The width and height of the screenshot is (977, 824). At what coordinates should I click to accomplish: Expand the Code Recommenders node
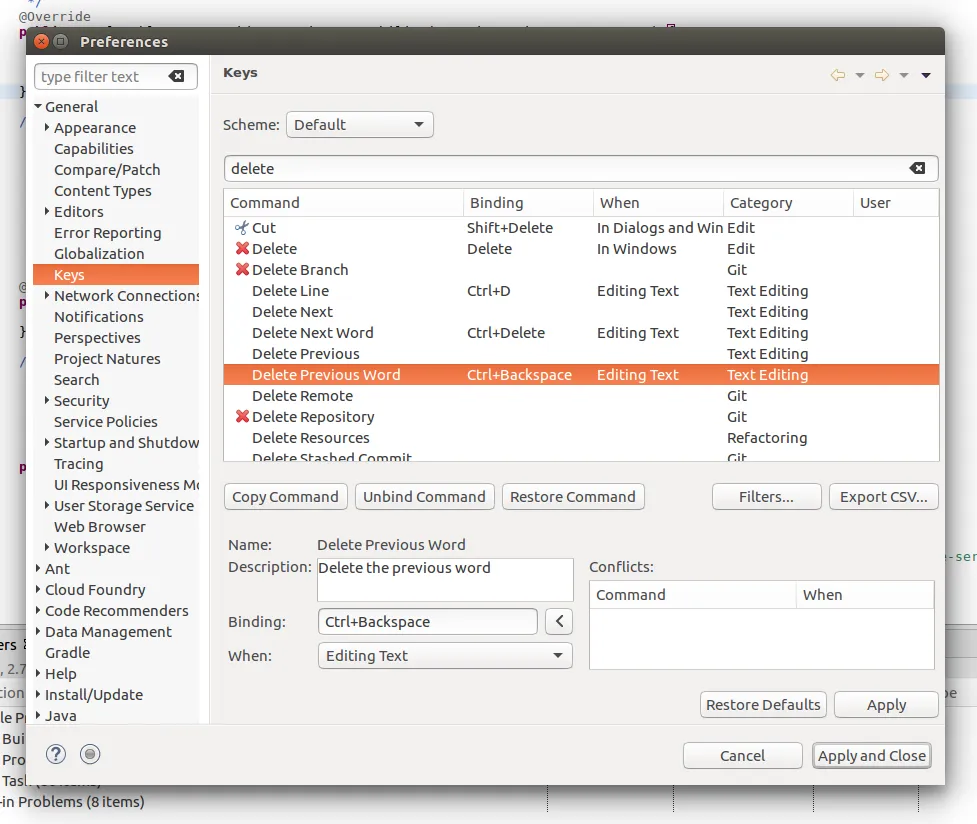(x=38, y=610)
